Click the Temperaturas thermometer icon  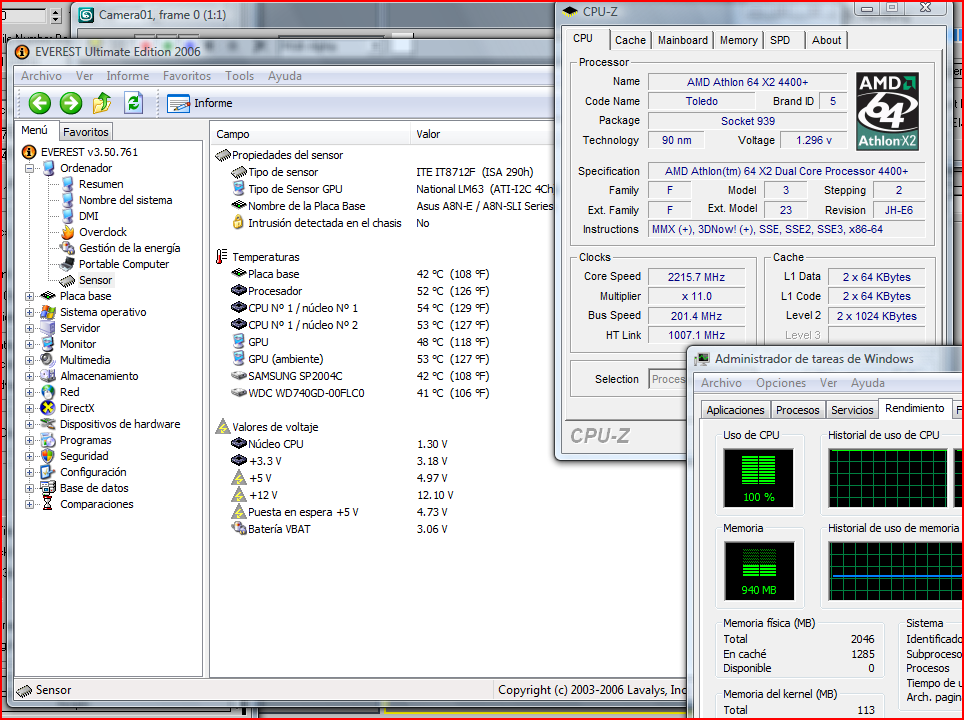tap(221, 257)
